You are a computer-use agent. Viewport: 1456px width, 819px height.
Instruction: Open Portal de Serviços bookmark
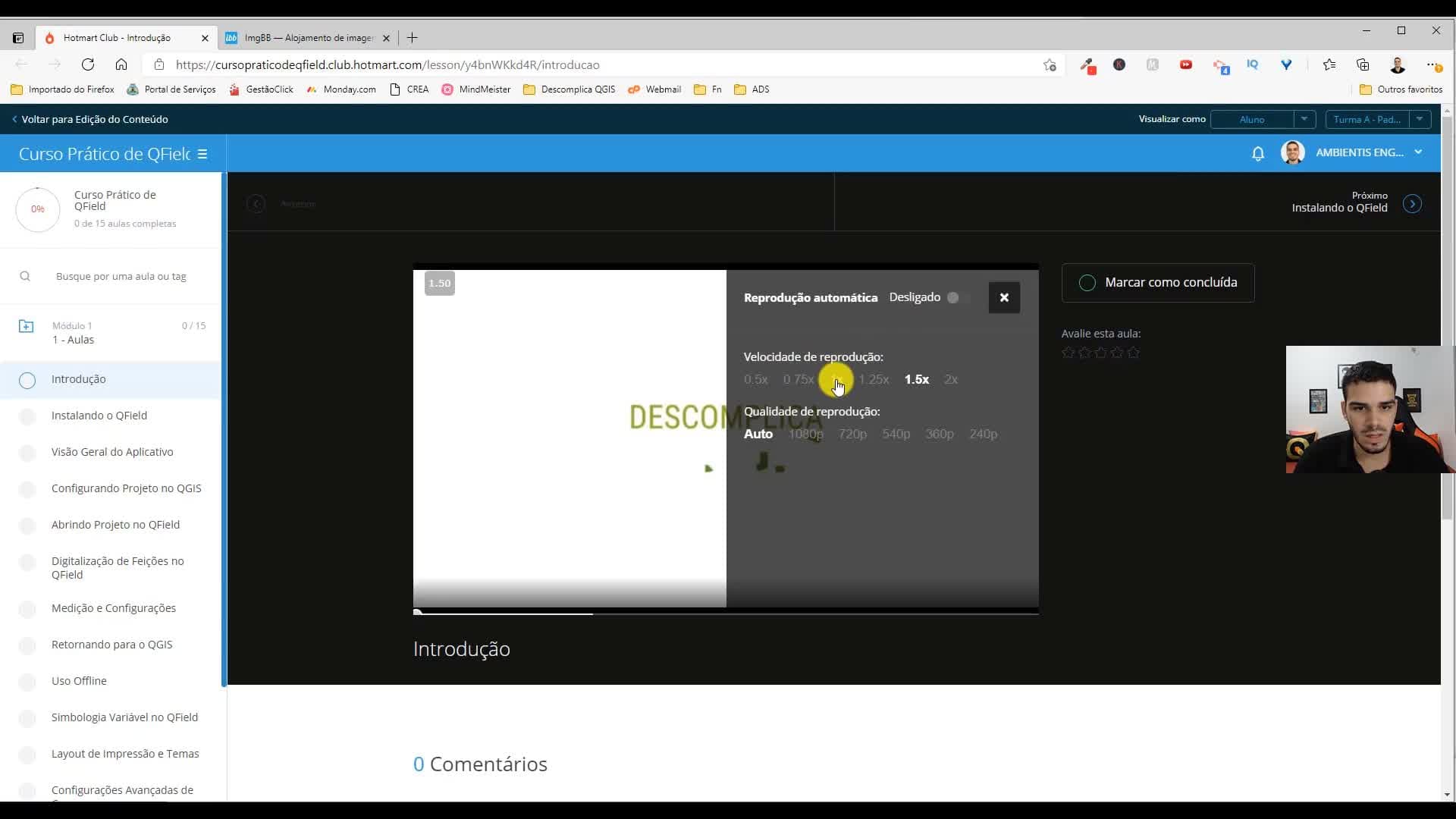(171, 89)
